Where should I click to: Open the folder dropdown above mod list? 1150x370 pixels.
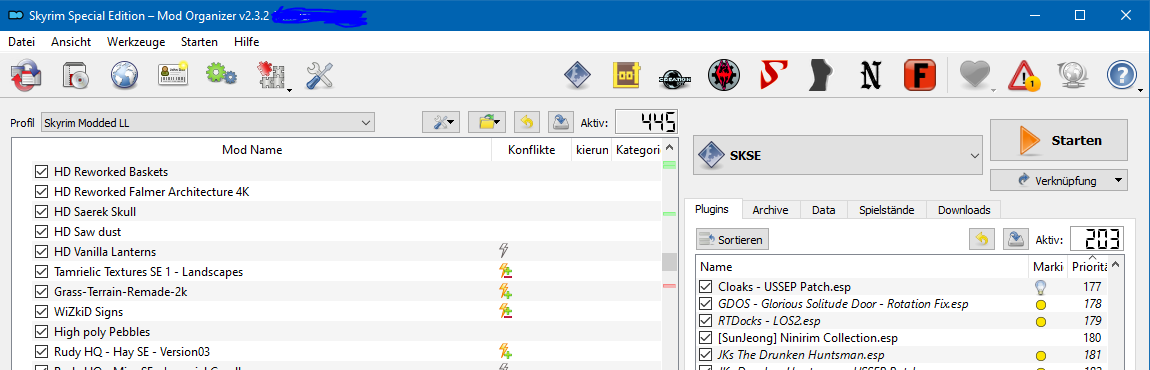pyautogui.click(x=487, y=122)
